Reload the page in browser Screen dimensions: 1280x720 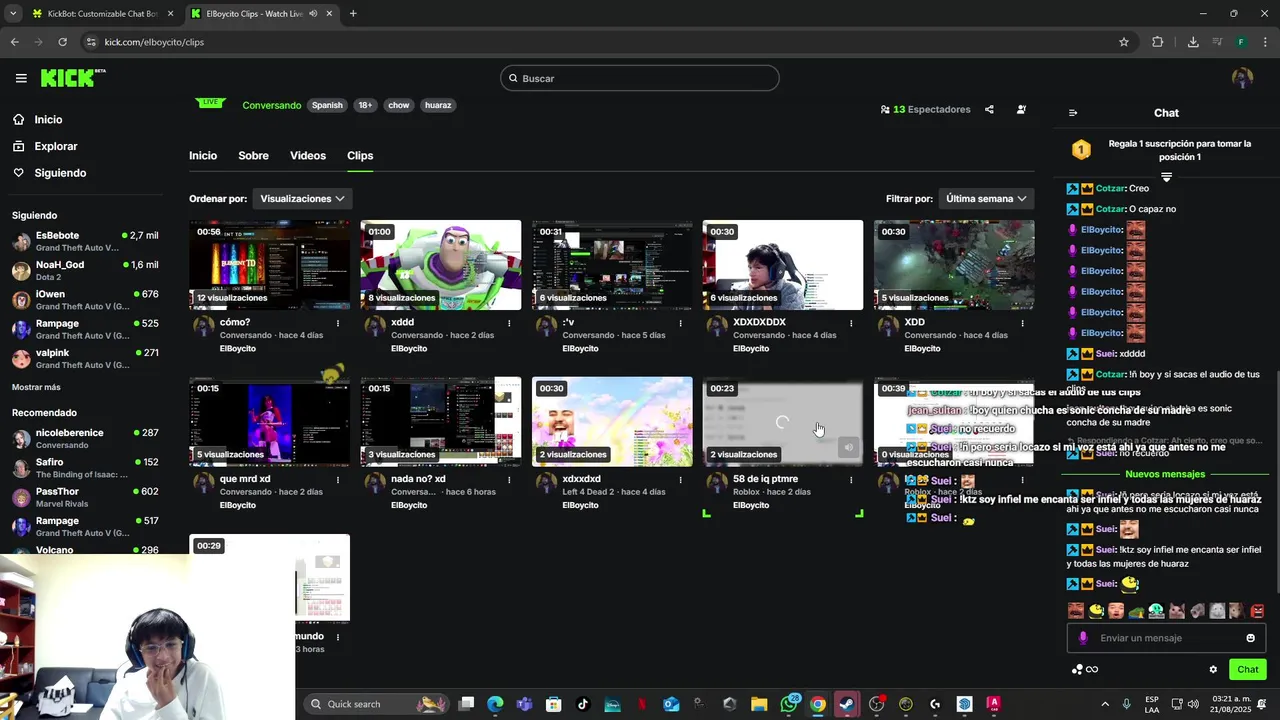click(62, 42)
